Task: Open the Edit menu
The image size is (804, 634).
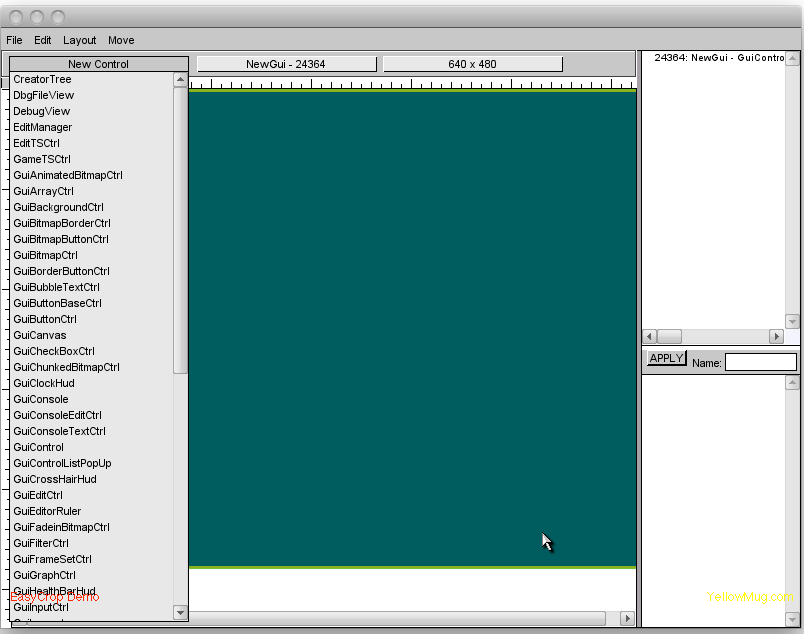Action: pyautogui.click(x=42, y=40)
